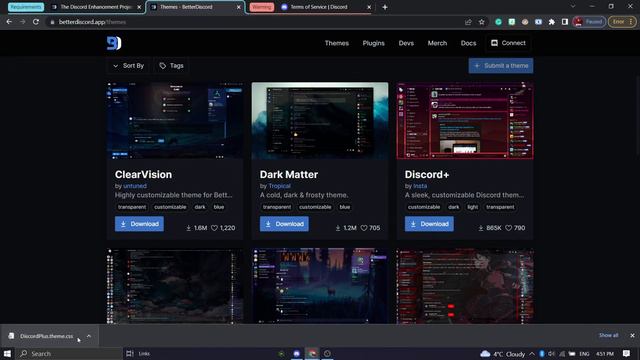This screenshot has width=640, height=360.
Task: Download the Discord+ theme
Action: coord(429,224)
